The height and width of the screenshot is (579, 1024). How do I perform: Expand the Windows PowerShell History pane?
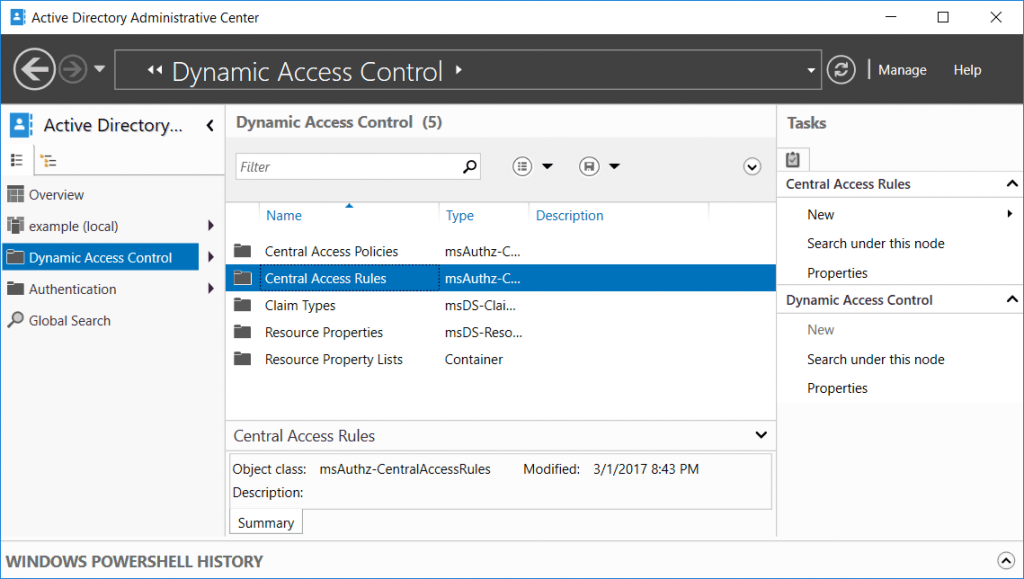click(x=1007, y=561)
